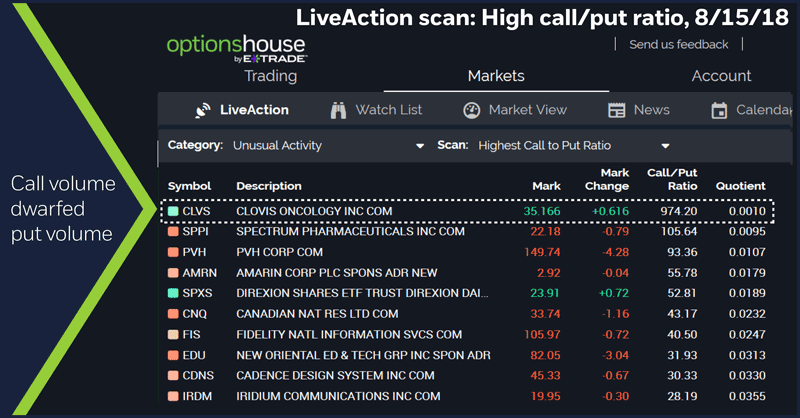Click the Watch List binoculars icon
This screenshot has height=418, width=800.
point(337,110)
